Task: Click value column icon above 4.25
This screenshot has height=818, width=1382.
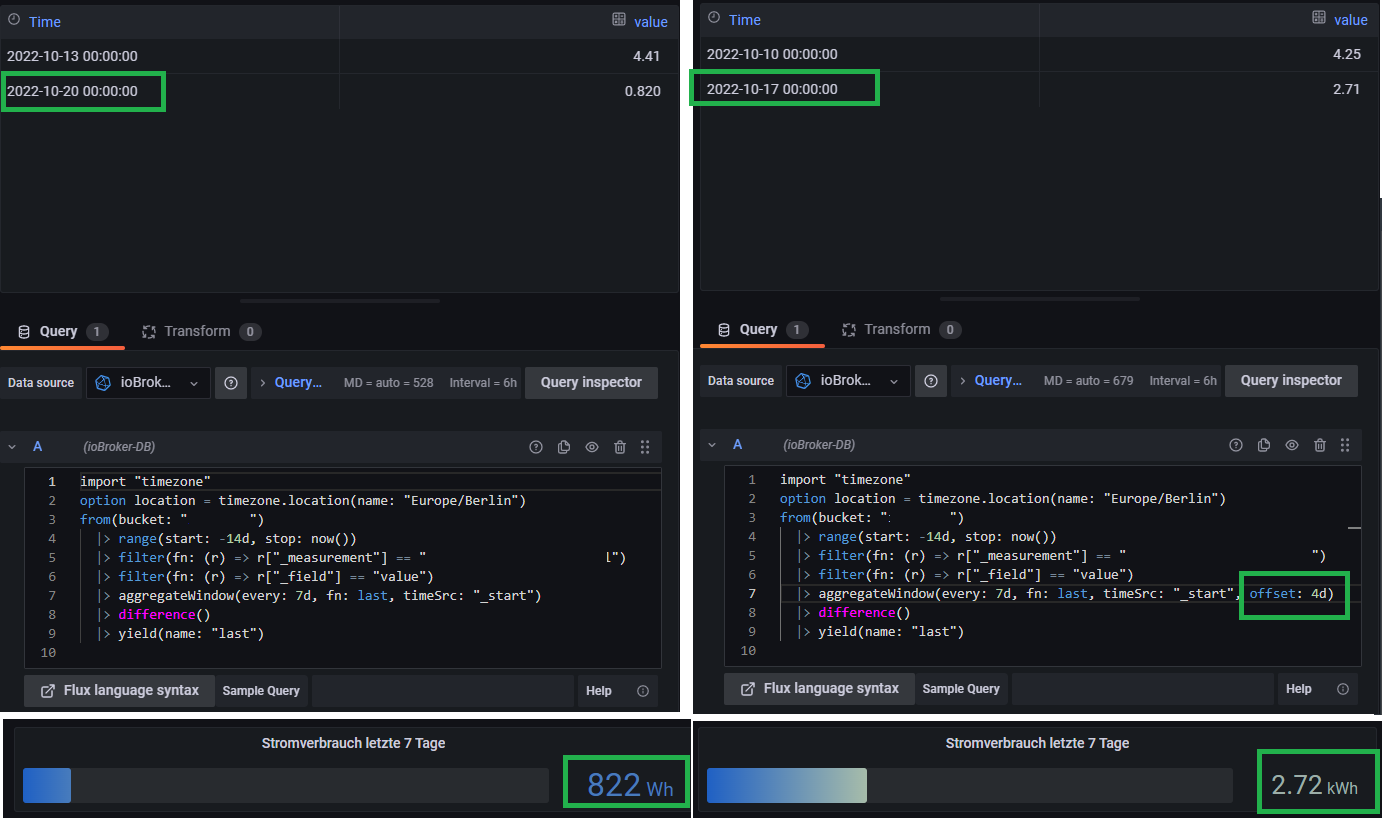Action: pyautogui.click(x=1319, y=18)
